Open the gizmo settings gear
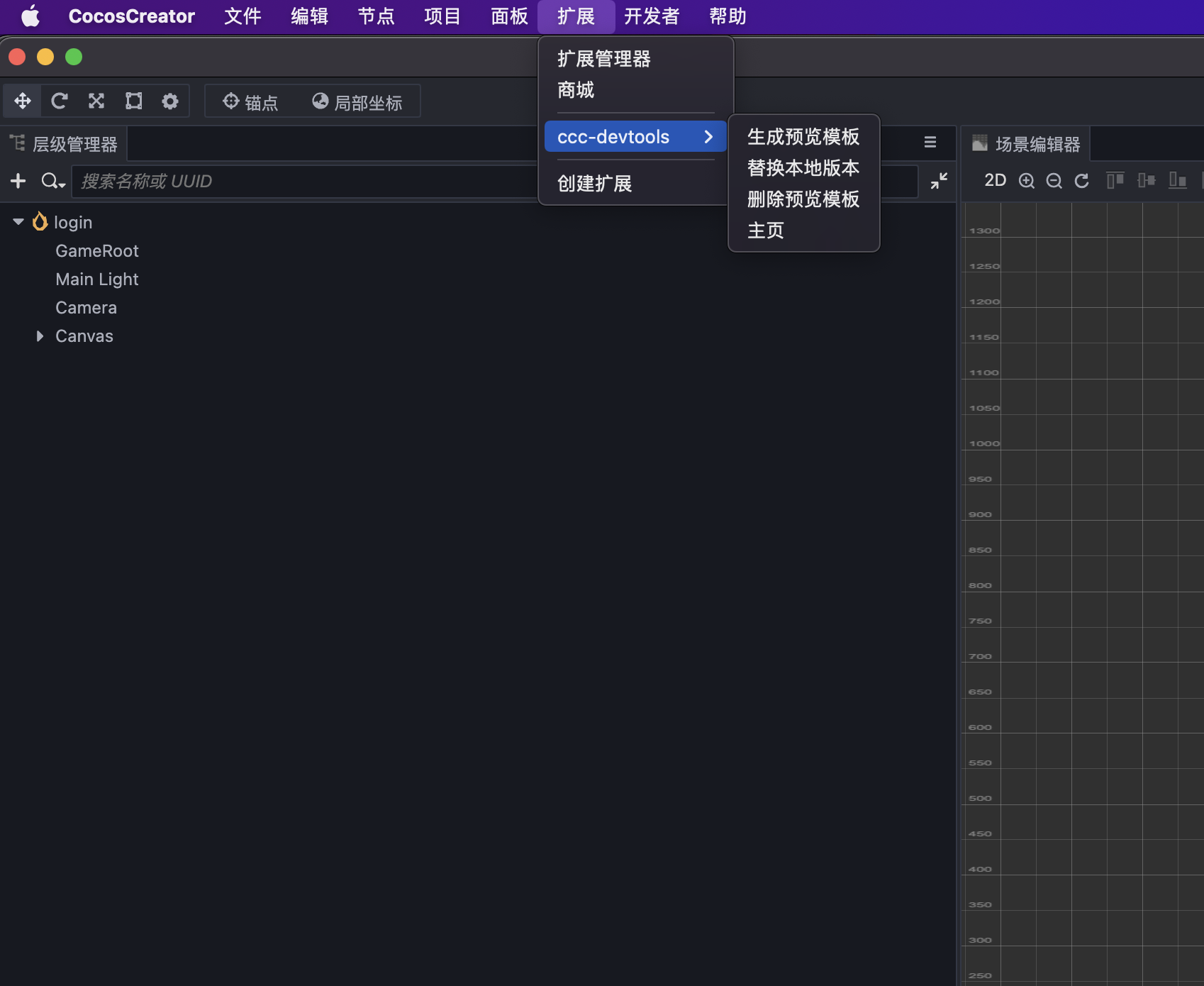The width and height of the screenshot is (1204, 986). [169, 101]
